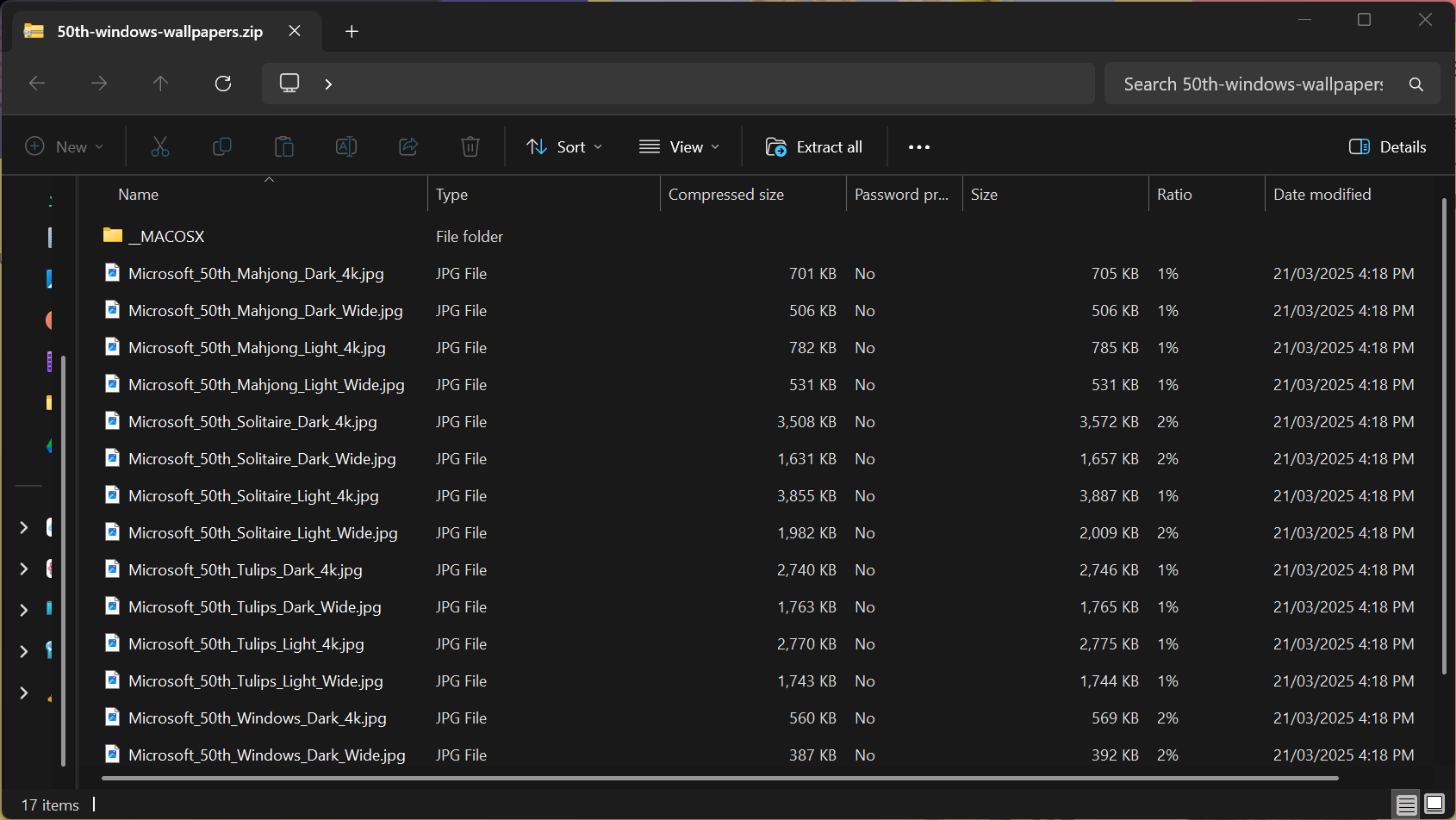Click the horizontal scrollbar of file list
The width and height of the screenshot is (1456, 820).
click(x=720, y=778)
